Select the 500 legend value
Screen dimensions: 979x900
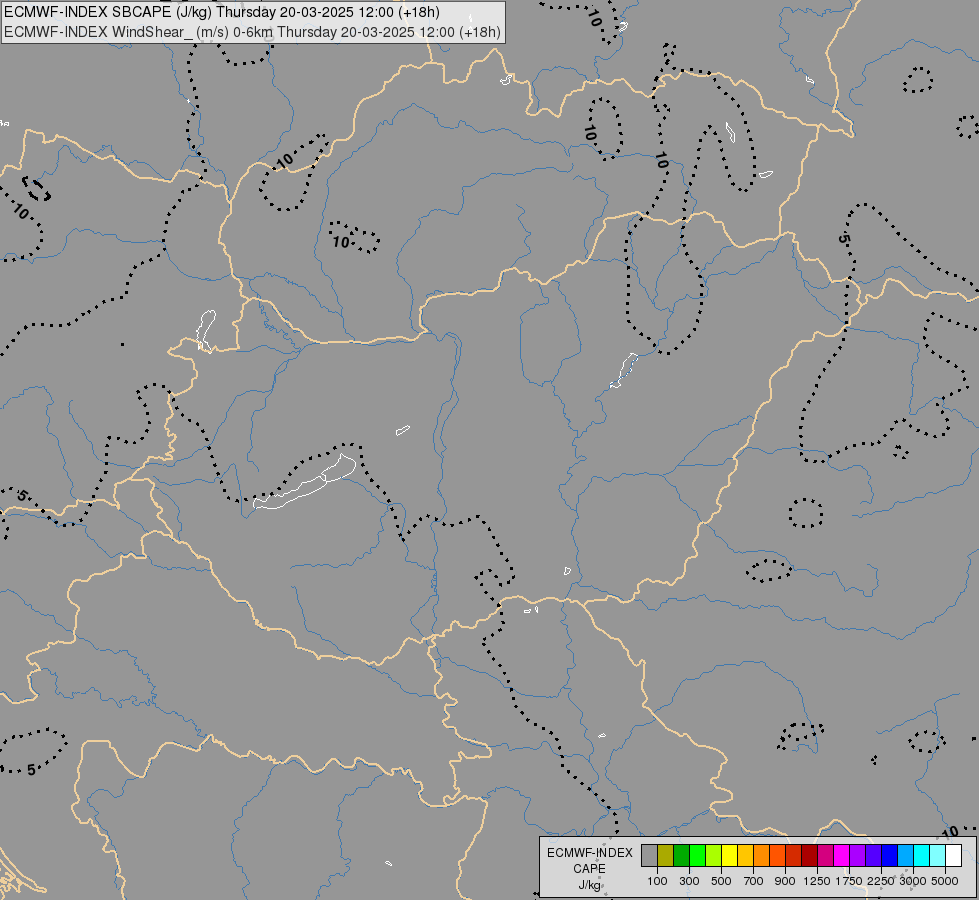[721, 881]
